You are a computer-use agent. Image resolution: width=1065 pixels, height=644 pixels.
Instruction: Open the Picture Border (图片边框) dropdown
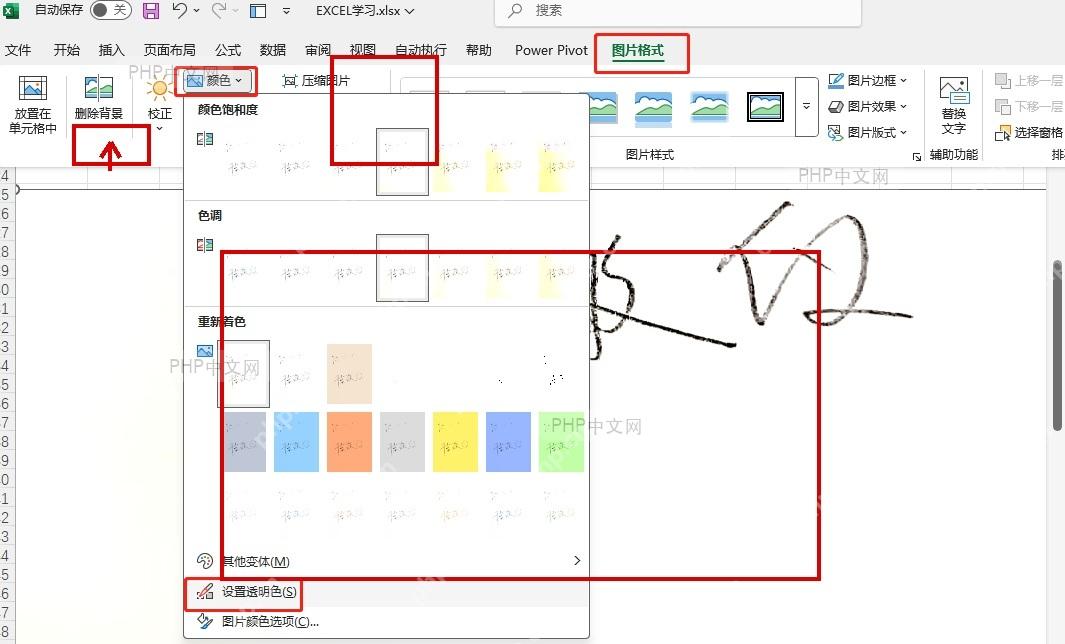[x=867, y=81]
